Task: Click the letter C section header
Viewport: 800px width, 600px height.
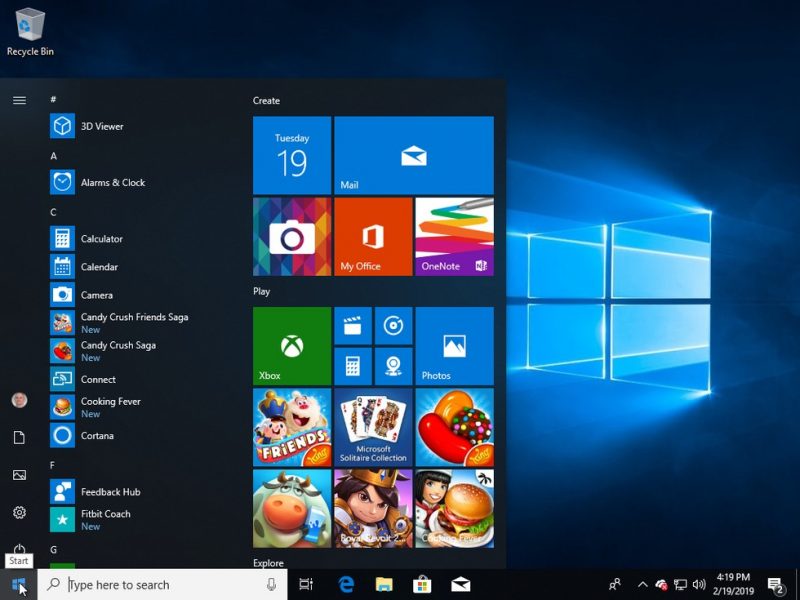Action: (54, 212)
